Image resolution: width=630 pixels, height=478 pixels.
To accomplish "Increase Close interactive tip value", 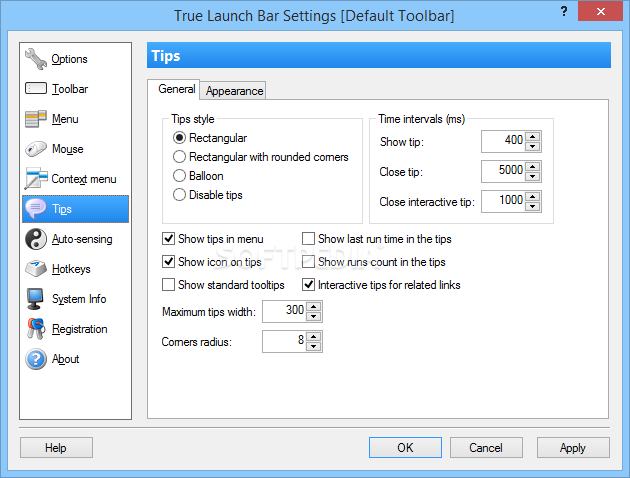I will (x=533, y=196).
